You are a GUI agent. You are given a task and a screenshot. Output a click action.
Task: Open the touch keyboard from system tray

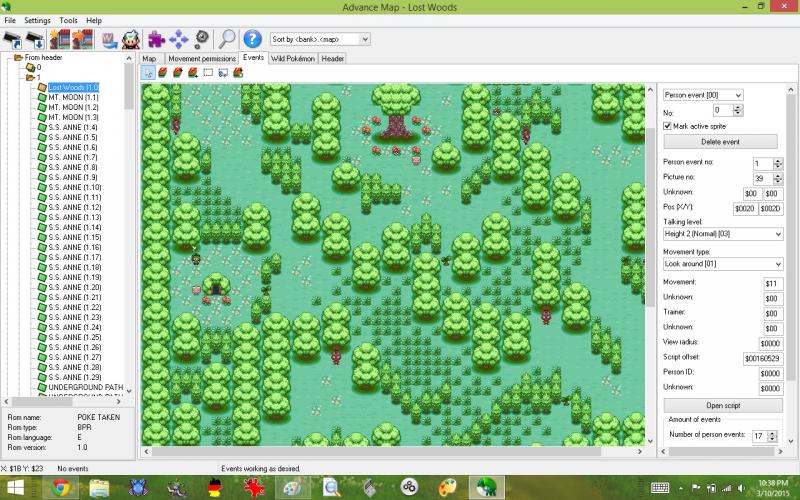(660, 488)
